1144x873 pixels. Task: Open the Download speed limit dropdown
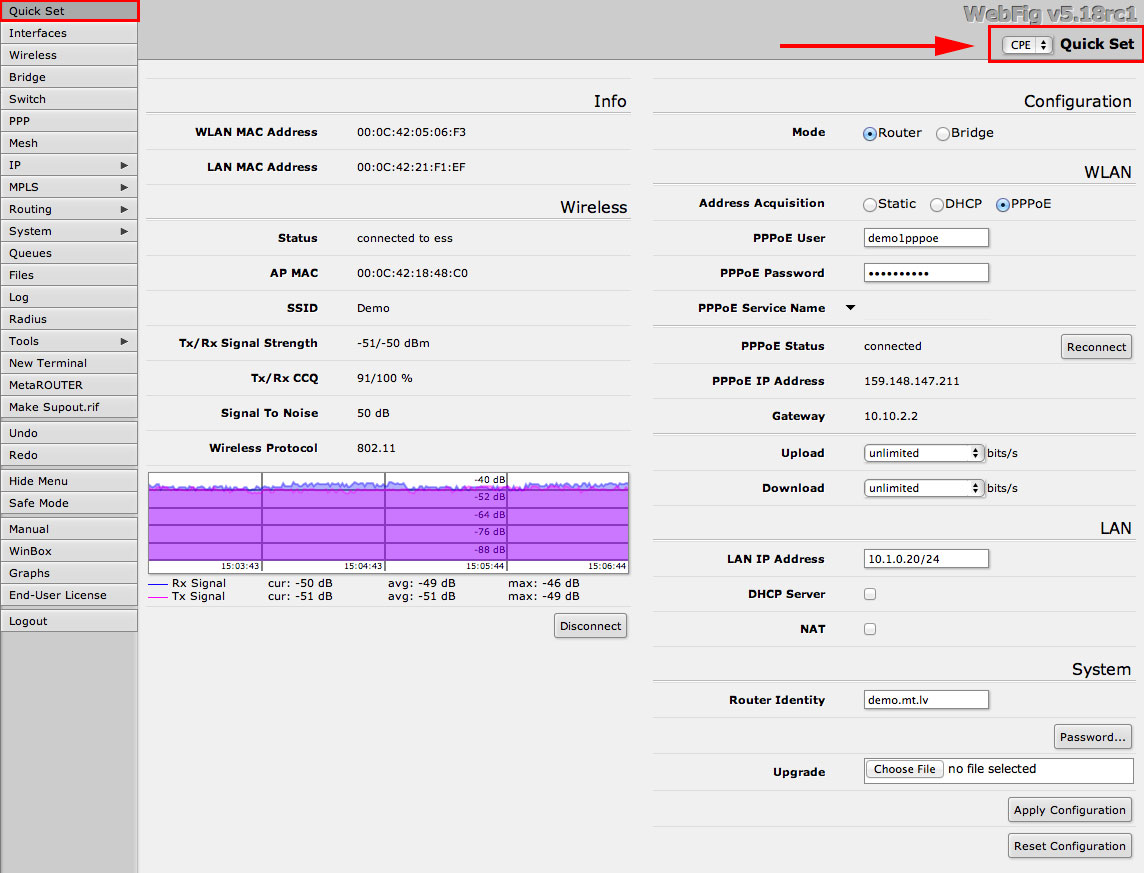coord(924,488)
